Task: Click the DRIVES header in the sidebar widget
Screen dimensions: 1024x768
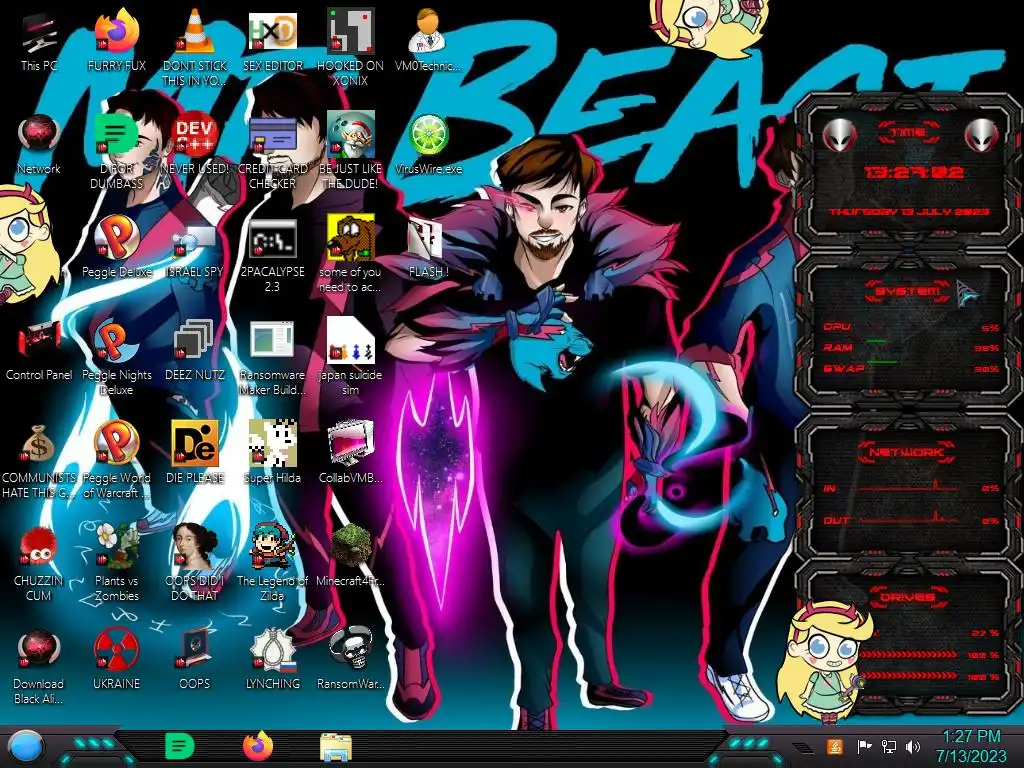Action: click(x=907, y=596)
